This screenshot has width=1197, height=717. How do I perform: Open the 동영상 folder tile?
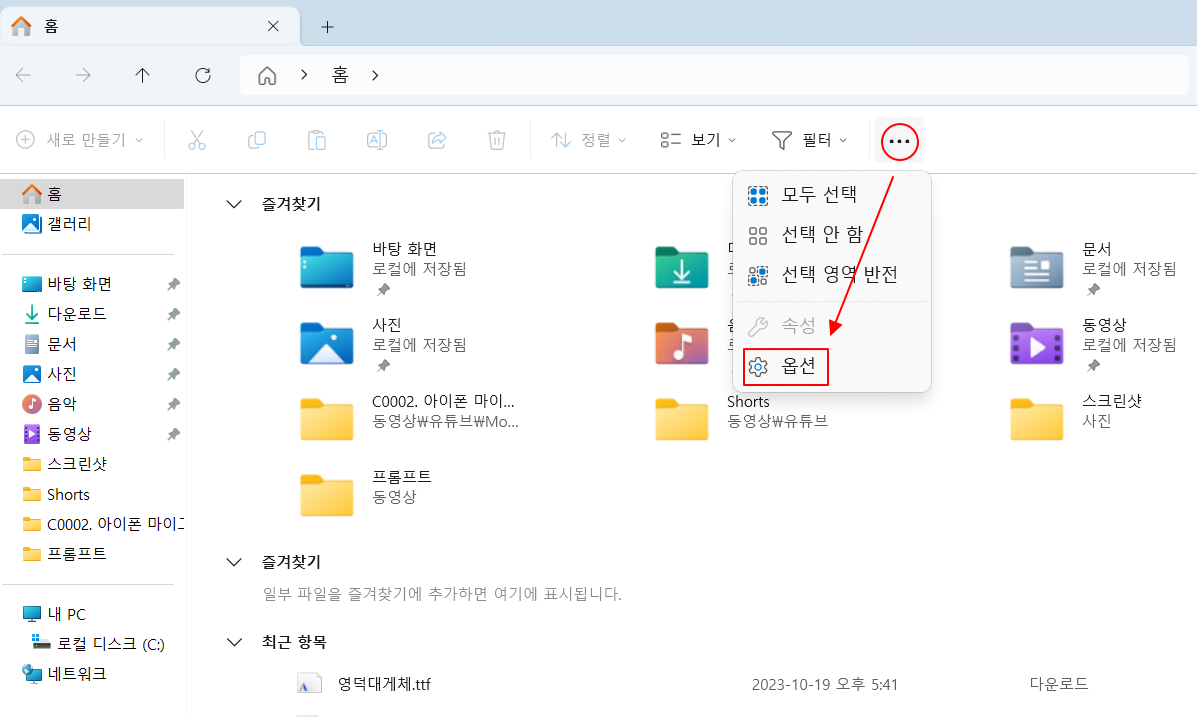click(1093, 344)
